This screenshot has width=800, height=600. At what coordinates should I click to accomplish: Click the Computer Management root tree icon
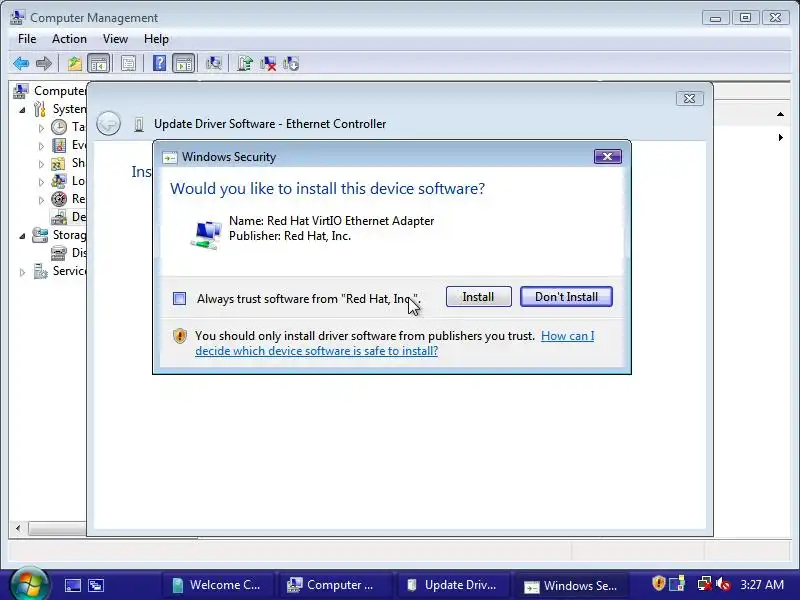tap(20, 91)
